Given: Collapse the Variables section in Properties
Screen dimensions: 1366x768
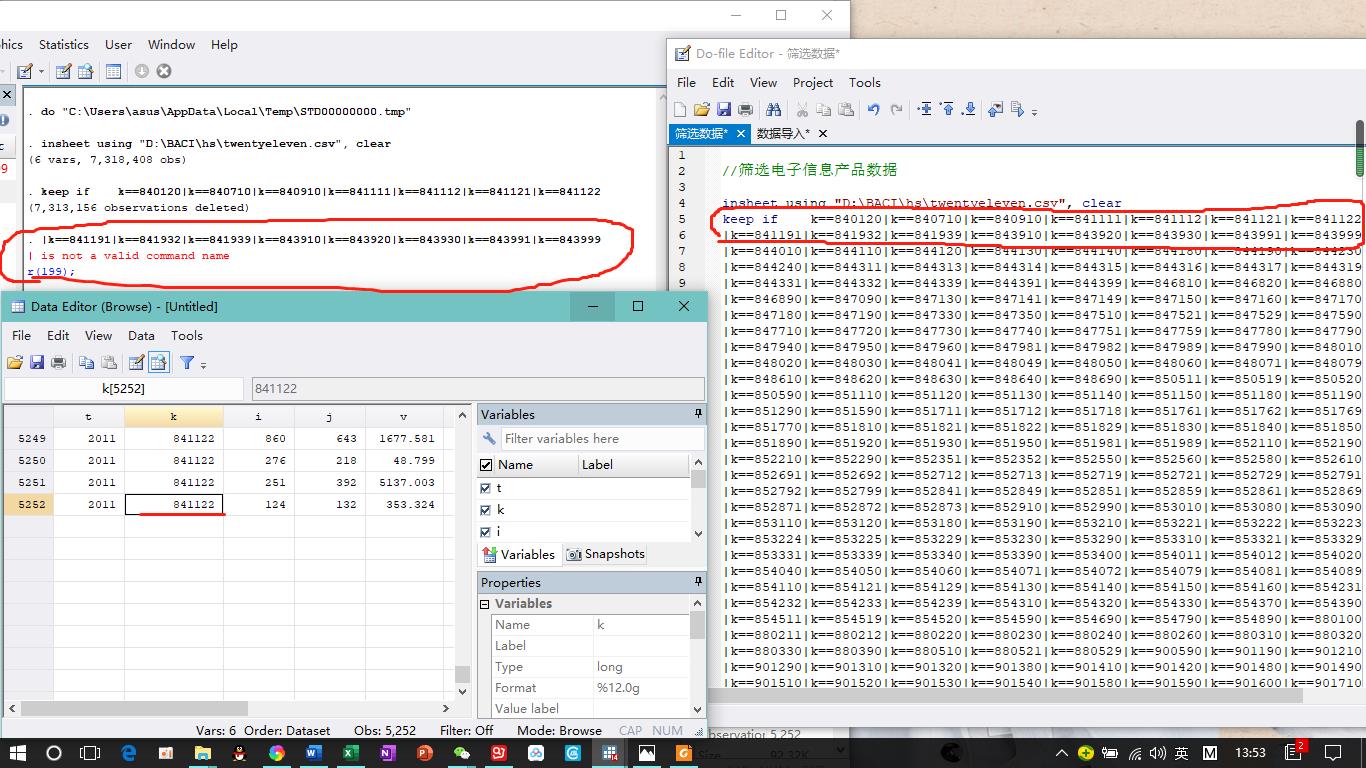Looking at the screenshot, I should (485, 604).
